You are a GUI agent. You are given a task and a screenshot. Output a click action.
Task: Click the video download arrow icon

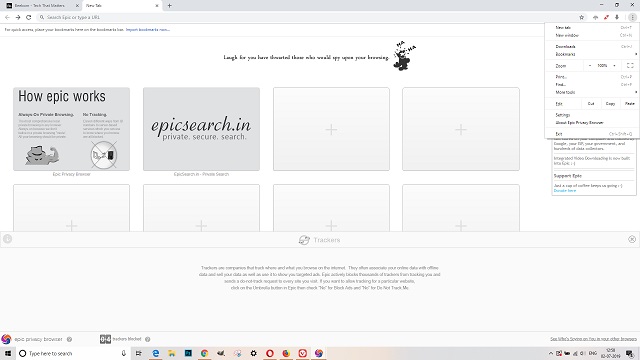tap(617, 17)
